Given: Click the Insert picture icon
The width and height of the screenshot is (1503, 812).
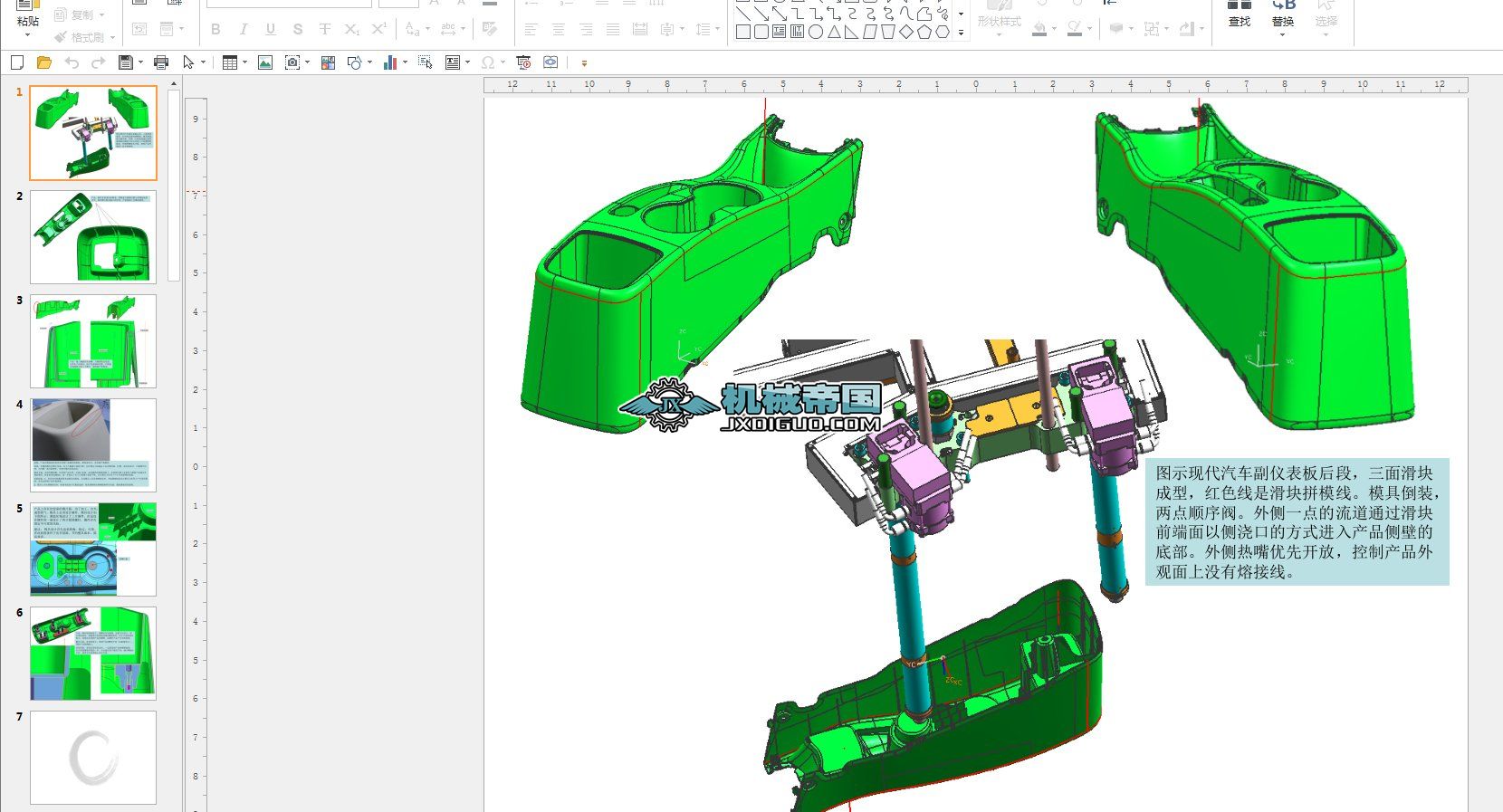Looking at the screenshot, I should pos(265,62).
